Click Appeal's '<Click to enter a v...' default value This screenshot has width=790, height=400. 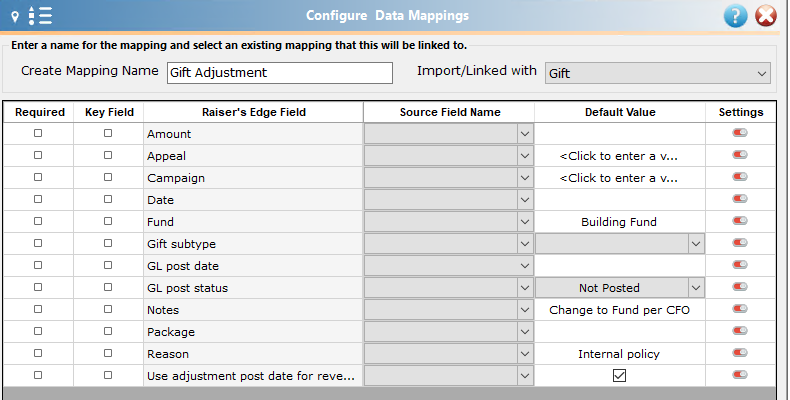pos(619,156)
